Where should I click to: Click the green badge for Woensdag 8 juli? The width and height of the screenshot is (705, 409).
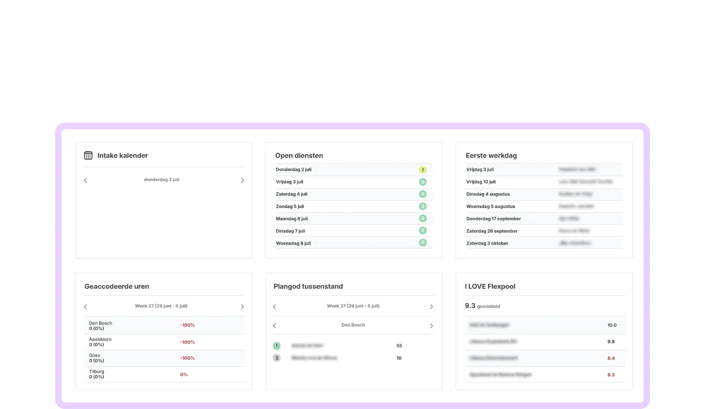(423, 243)
